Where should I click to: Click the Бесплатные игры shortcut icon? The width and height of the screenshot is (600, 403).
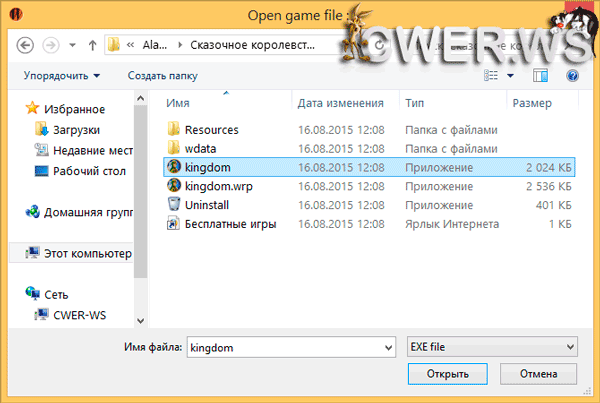(x=173, y=224)
